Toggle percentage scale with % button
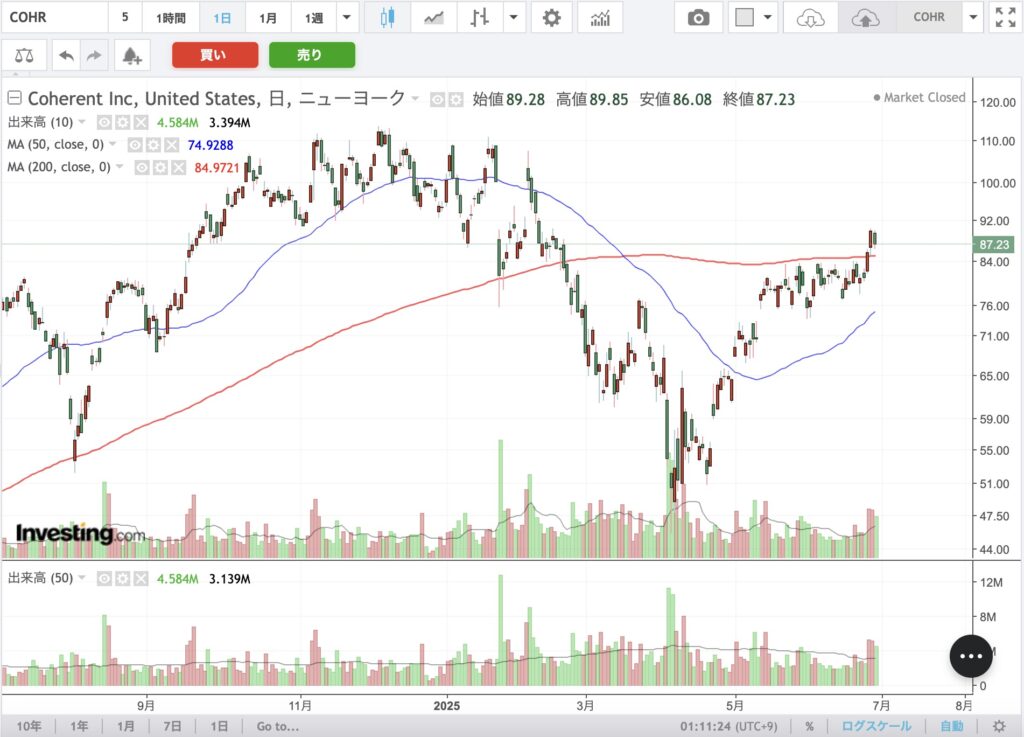The image size is (1024, 737). click(810, 726)
